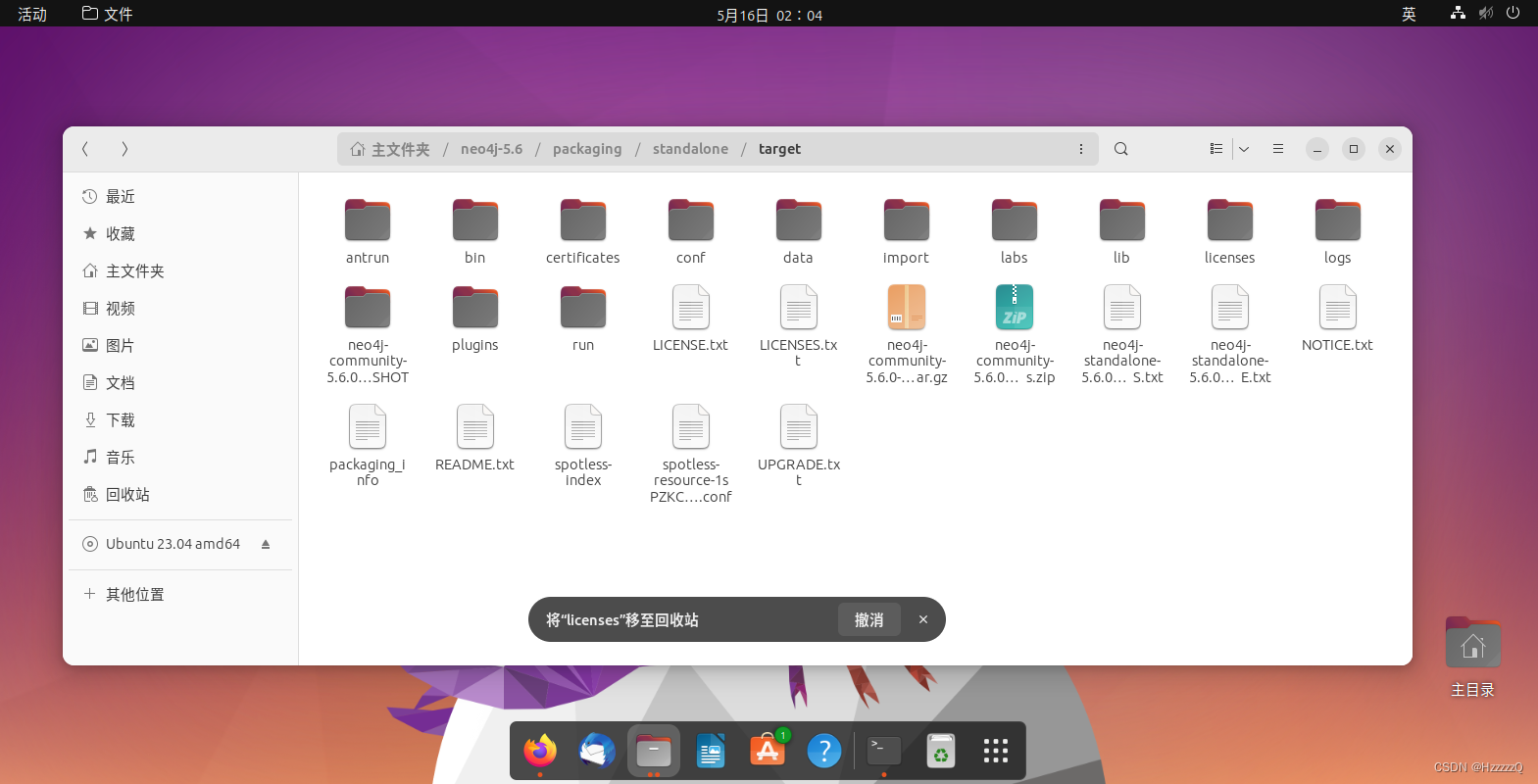Open the hamburger main menu
1538x784 pixels.
coord(1278,149)
